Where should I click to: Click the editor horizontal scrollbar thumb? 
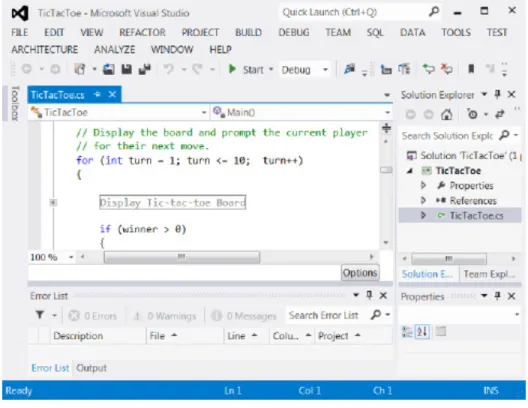point(182,258)
